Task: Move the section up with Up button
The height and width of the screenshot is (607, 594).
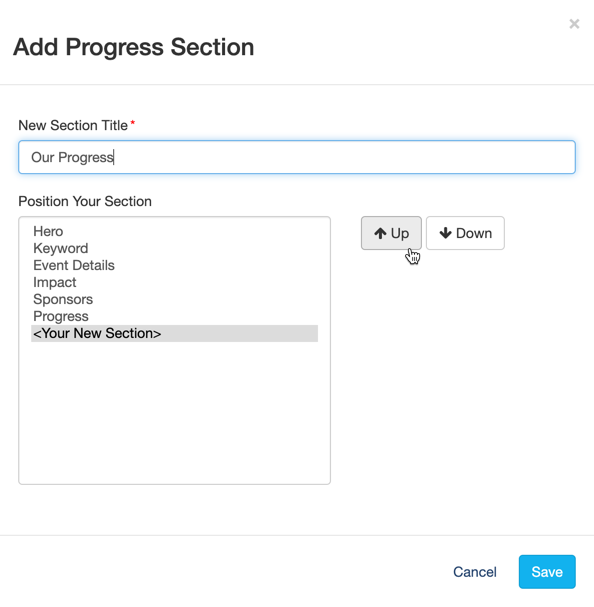Action: 391,233
